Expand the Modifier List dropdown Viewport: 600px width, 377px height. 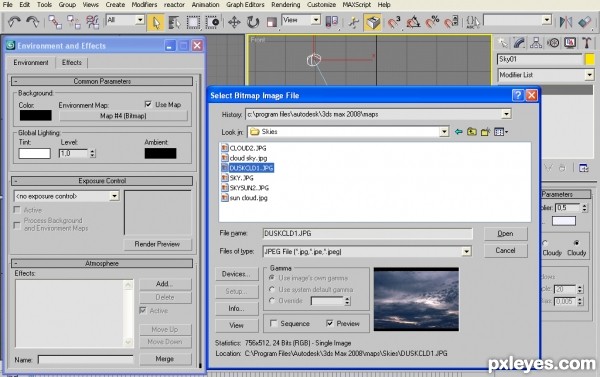coord(589,75)
